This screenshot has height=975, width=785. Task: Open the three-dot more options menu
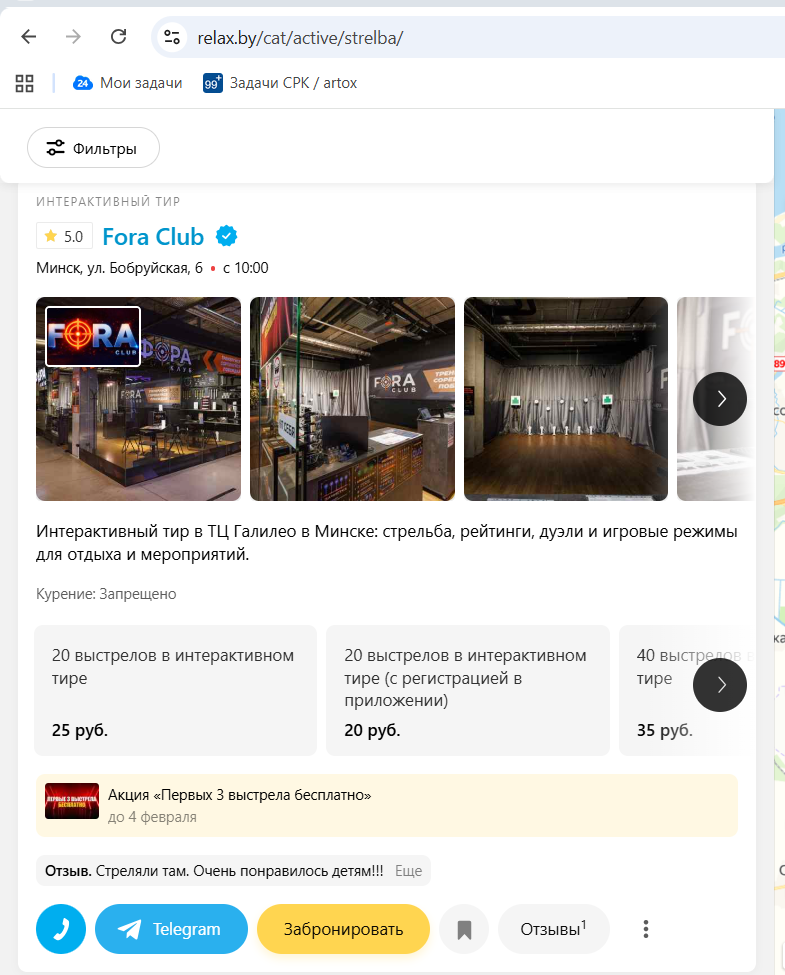[646, 929]
